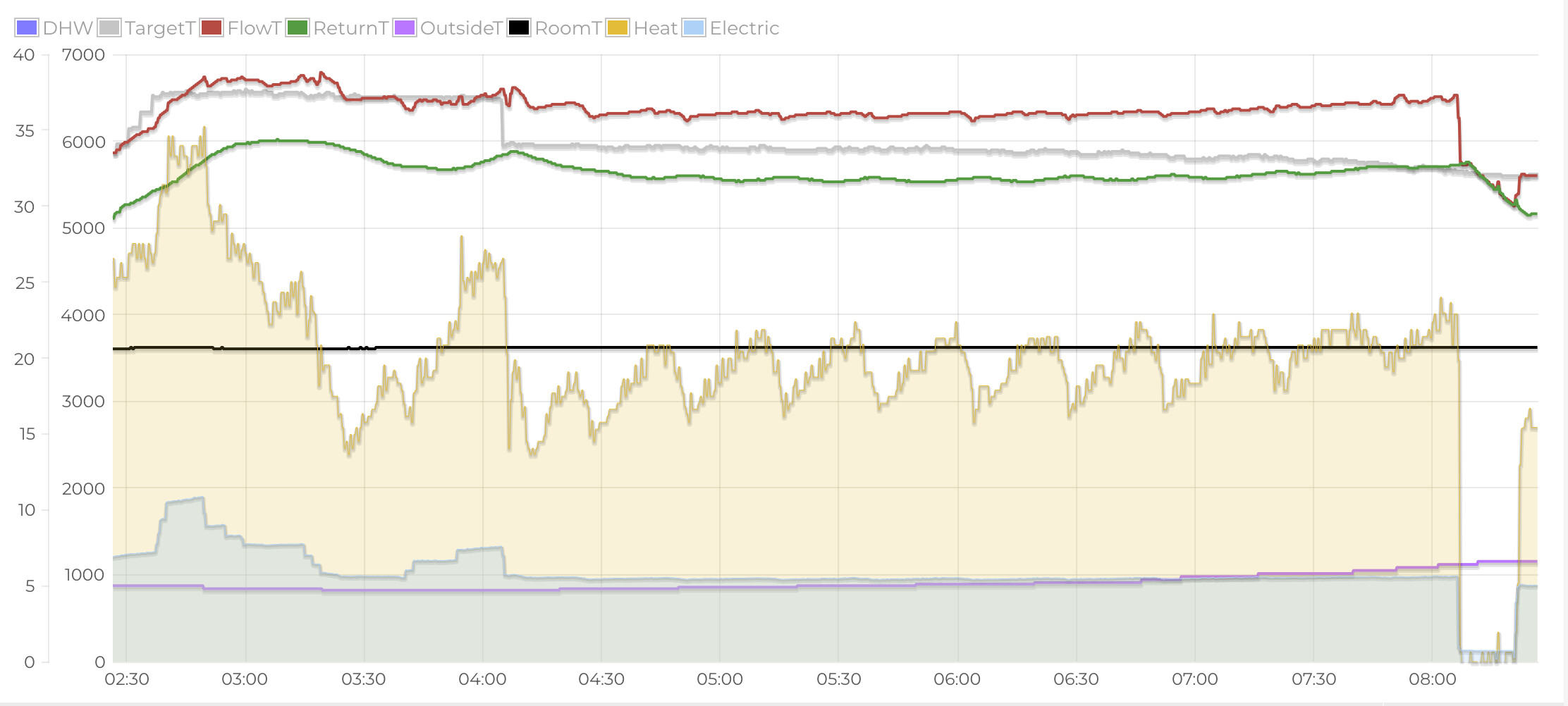Viewport: 1568px width, 706px height.
Task: Toggle the DHW series via its legend text
Action: pos(68,28)
